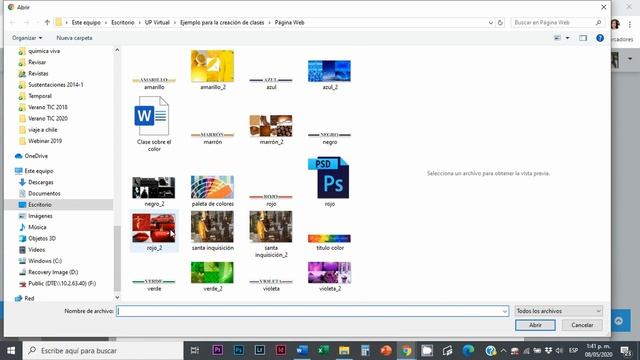Select the amarillo banner file
Image resolution: width=640 pixels, height=360 pixels.
tap(154, 83)
